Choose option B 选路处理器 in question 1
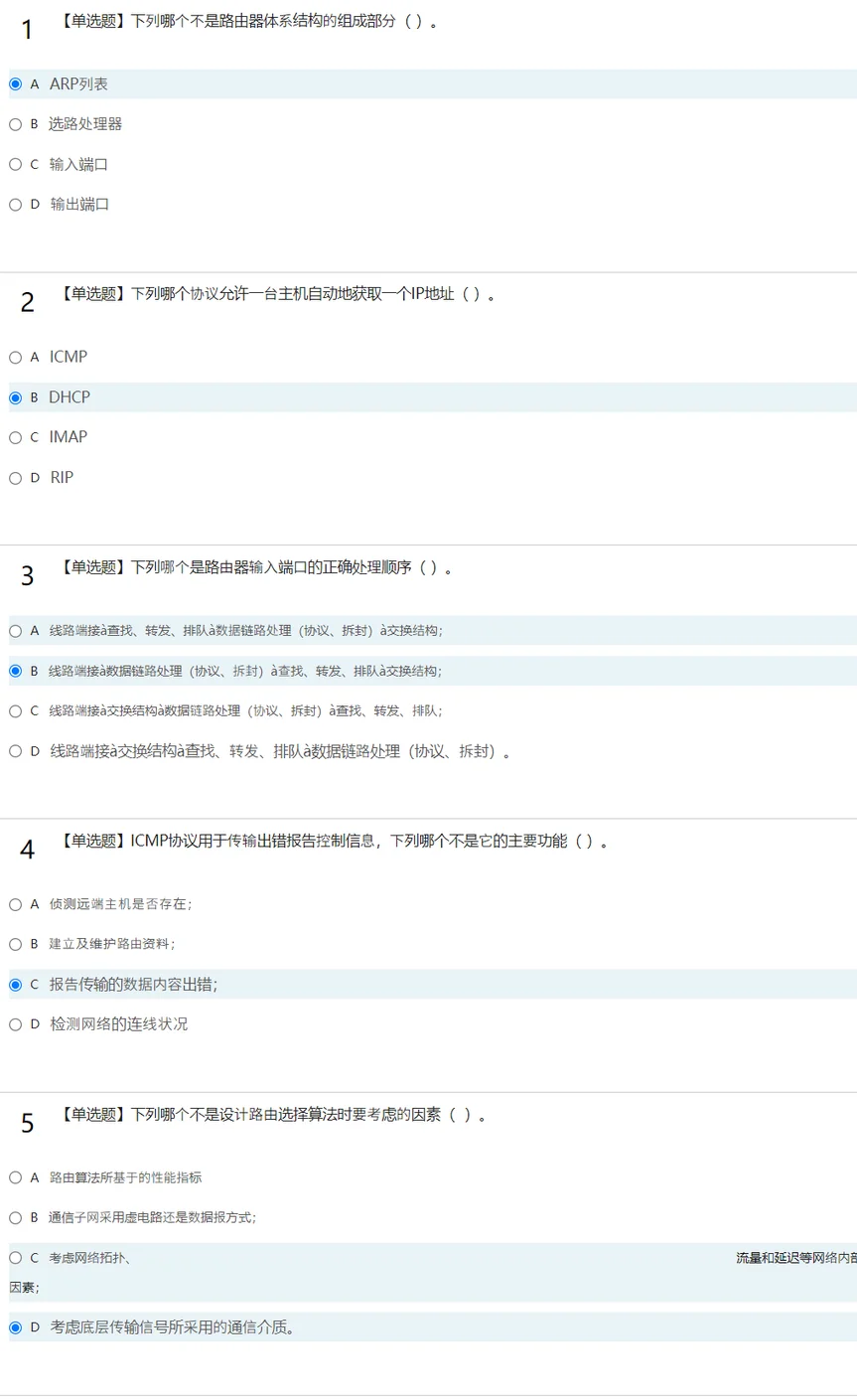 click(15, 124)
